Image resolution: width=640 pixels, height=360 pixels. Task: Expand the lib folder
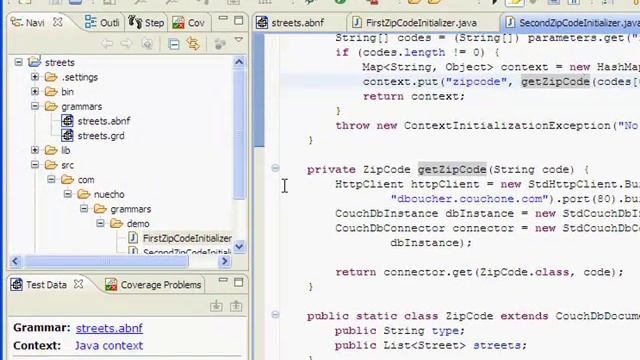[x=35, y=150]
